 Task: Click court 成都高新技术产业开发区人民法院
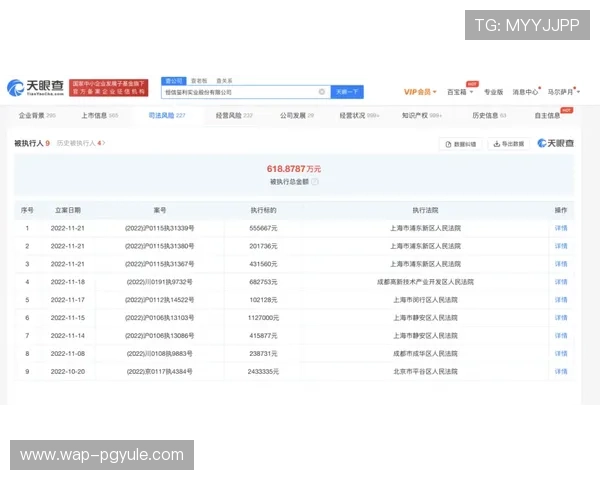(x=425, y=282)
